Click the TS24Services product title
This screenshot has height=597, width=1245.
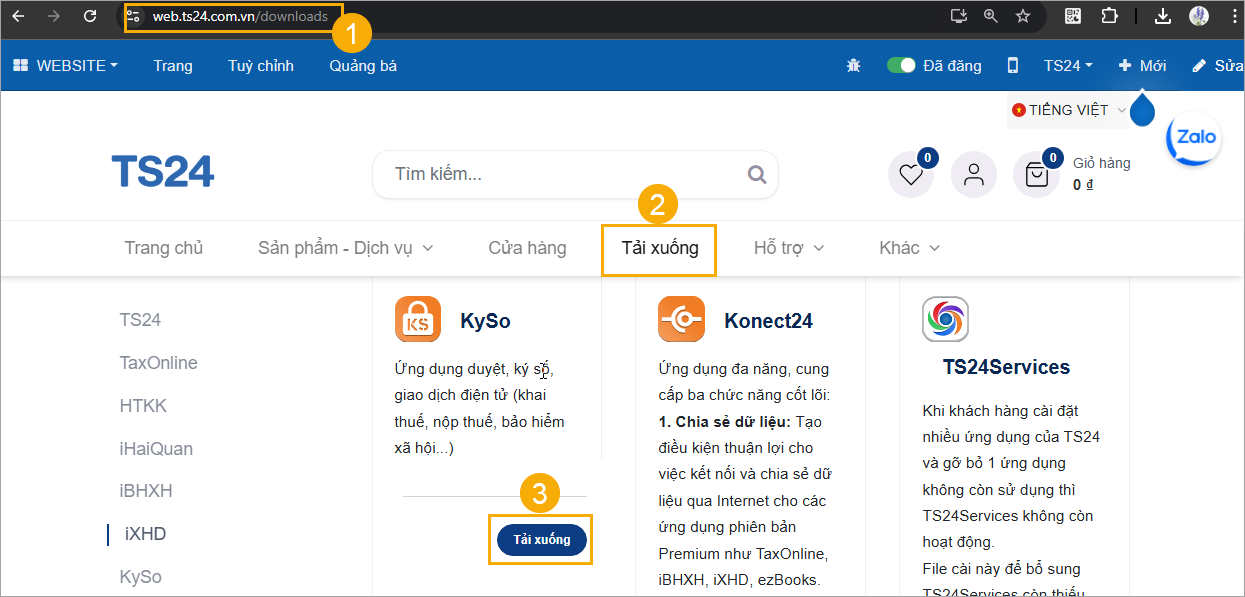(1006, 367)
